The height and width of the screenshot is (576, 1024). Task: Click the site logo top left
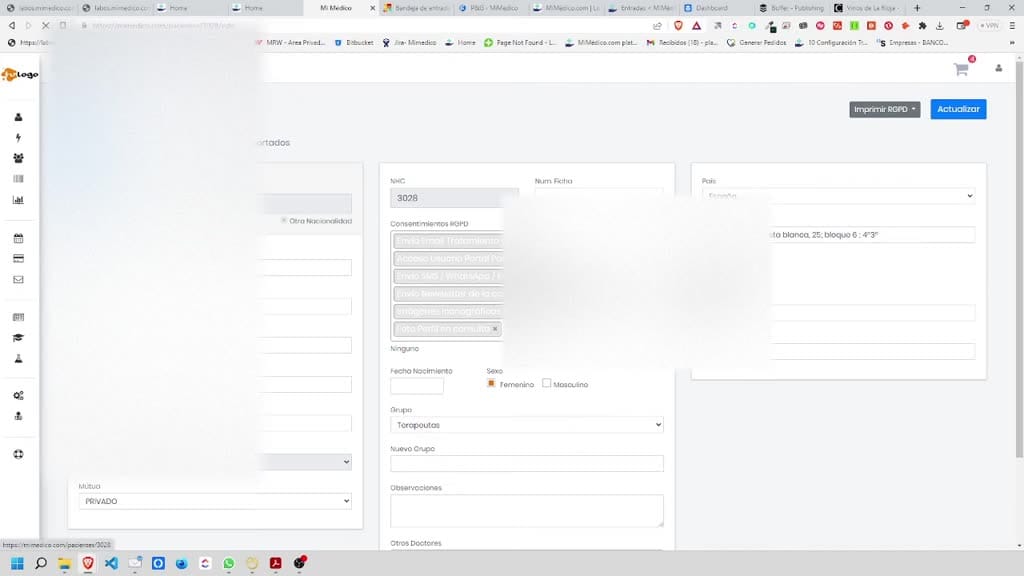click(x=20, y=74)
